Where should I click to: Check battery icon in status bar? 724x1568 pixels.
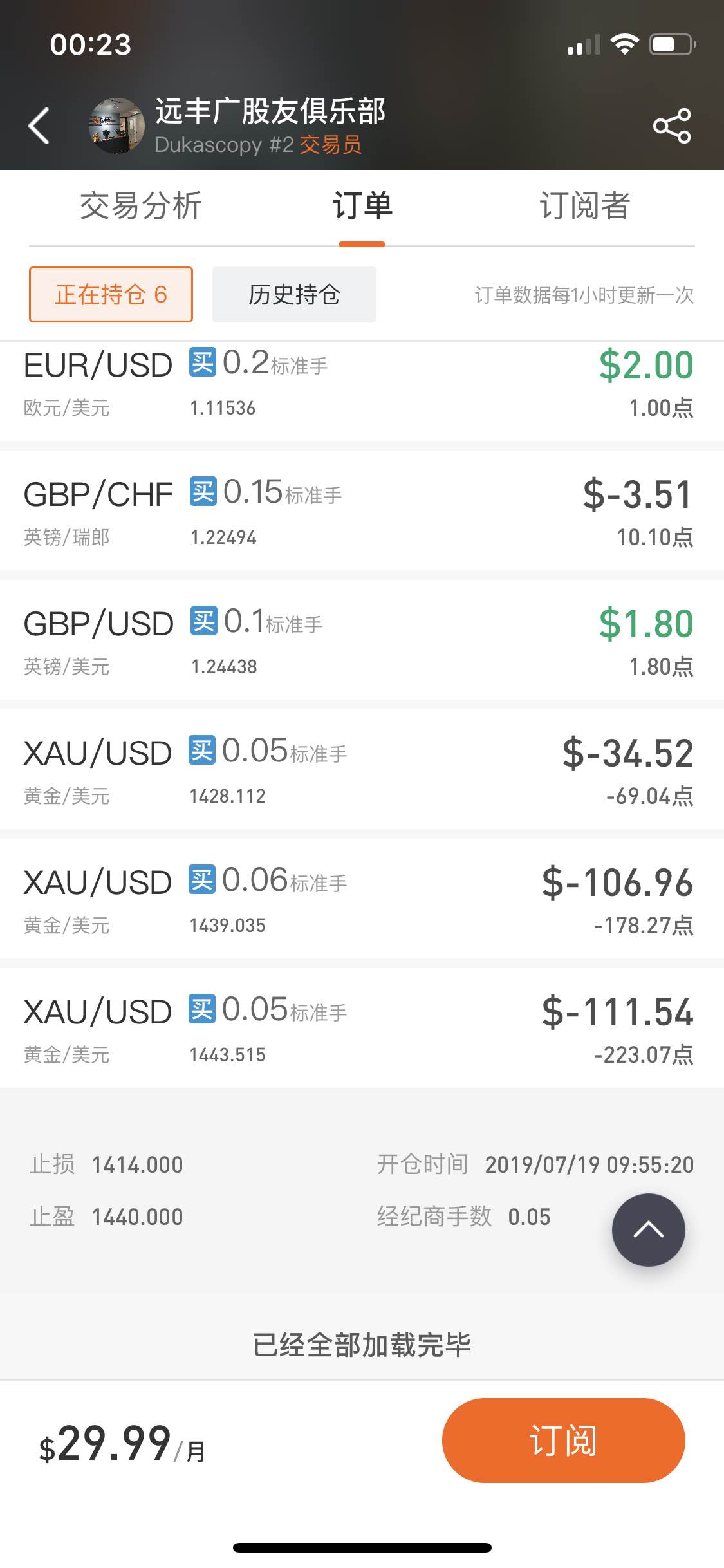tap(673, 44)
